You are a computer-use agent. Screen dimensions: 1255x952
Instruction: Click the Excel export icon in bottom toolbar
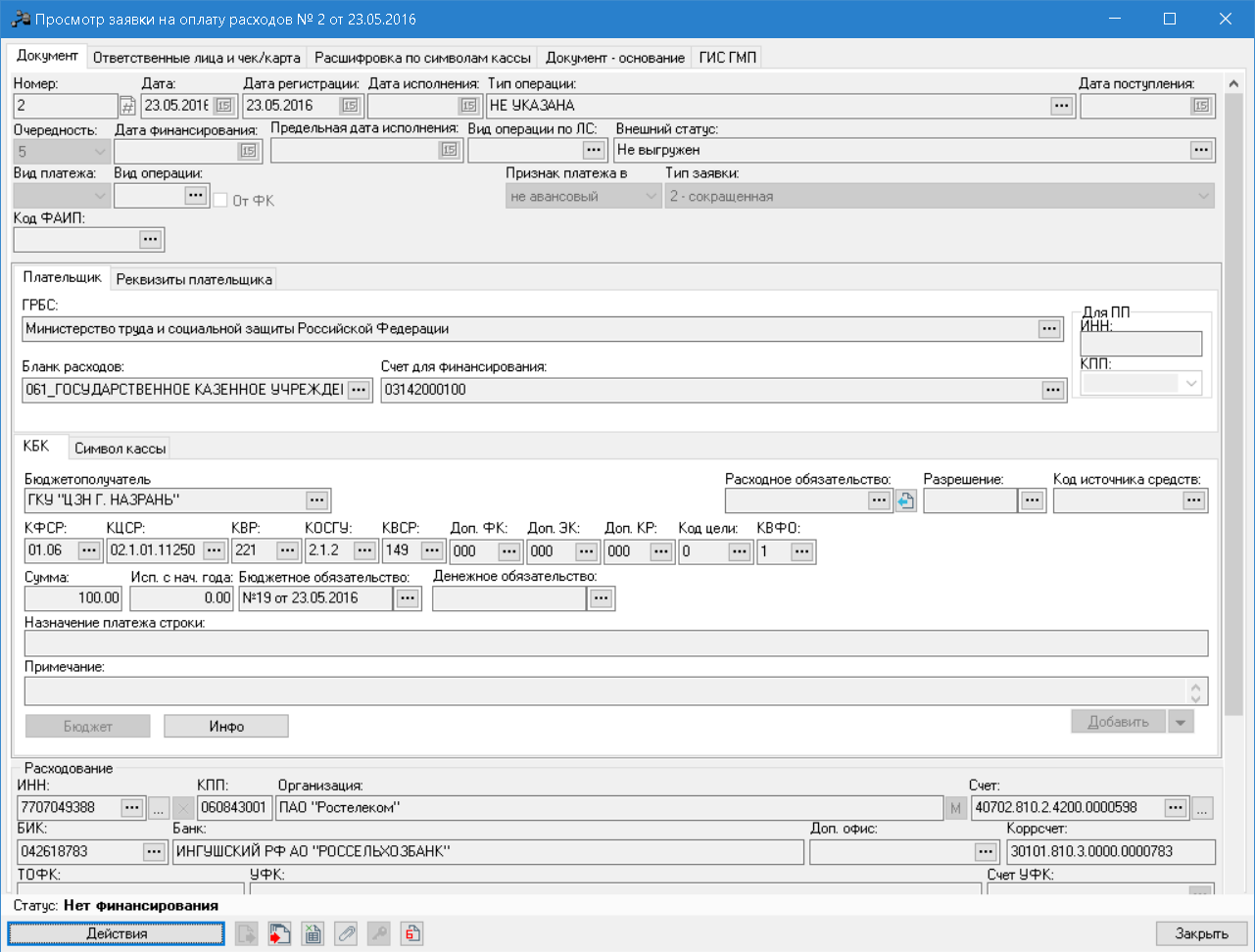coord(313,933)
